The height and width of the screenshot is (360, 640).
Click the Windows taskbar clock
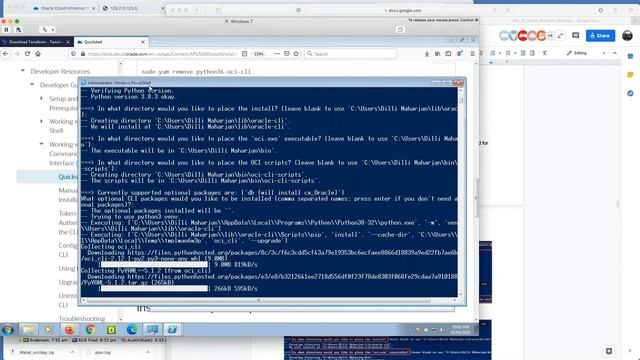point(460,329)
